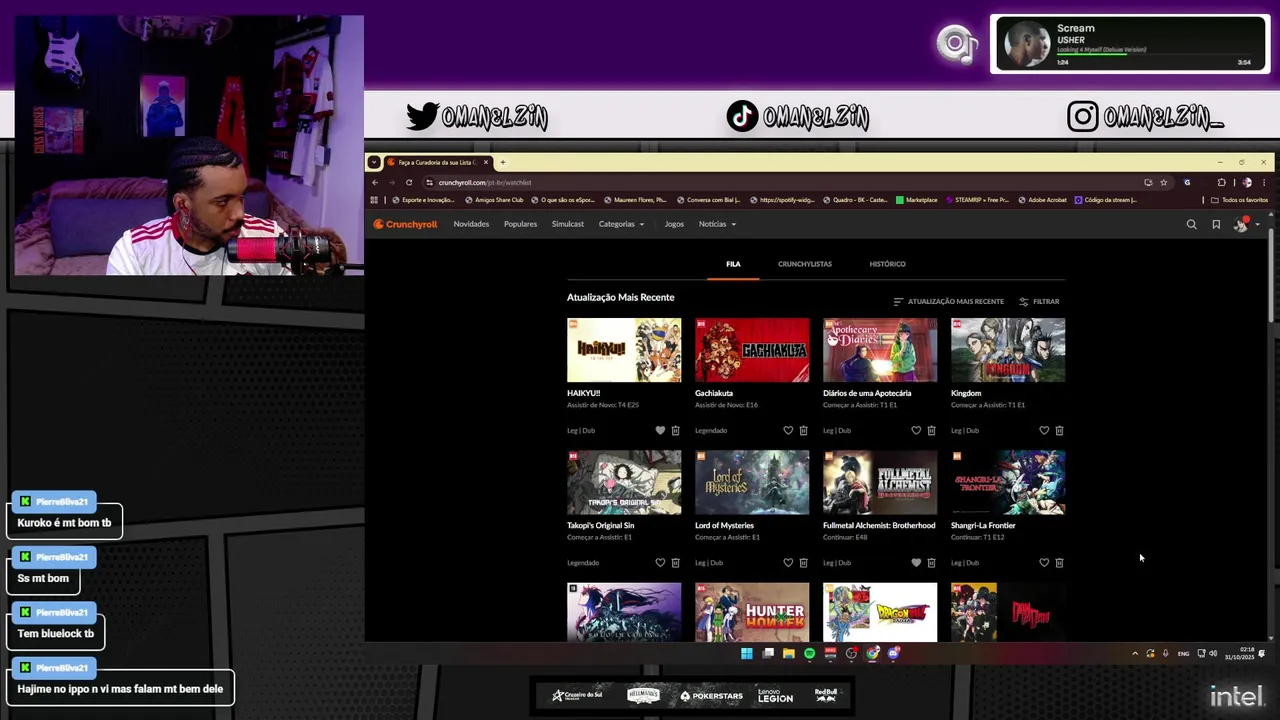
Task: Open the Jogos menu item
Action: click(674, 224)
